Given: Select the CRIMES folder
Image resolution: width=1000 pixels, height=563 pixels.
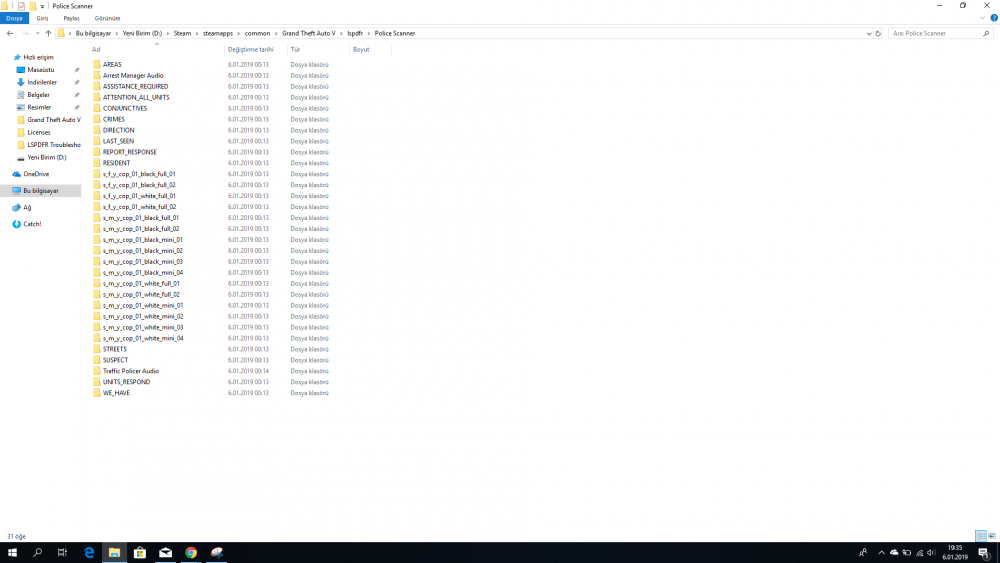Looking at the screenshot, I should pyautogui.click(x=114, y=119).
